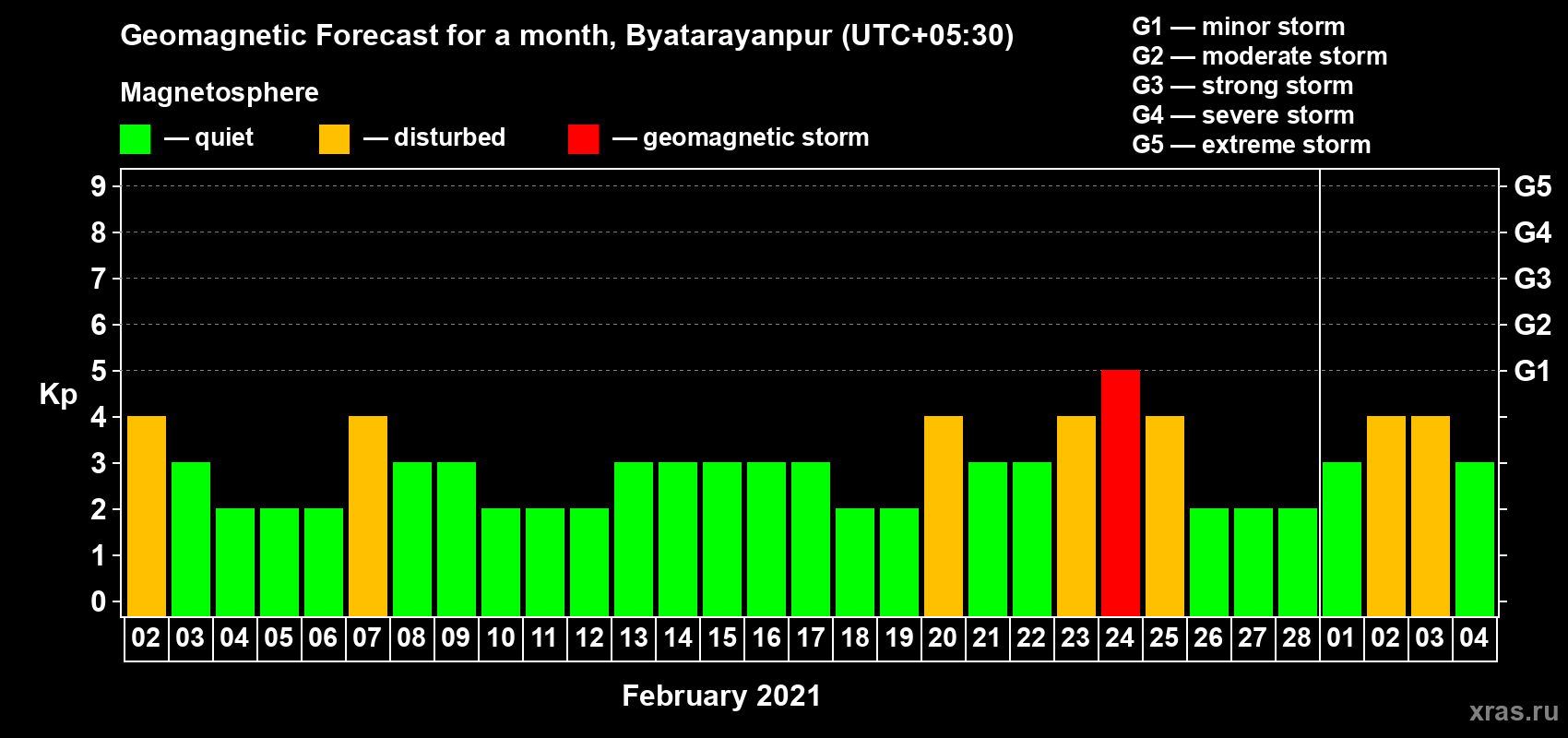Image resolution: width=1568 pixels, height=738 pixels.
Task: Click the February 2021 caption
Action: (721, 696)
